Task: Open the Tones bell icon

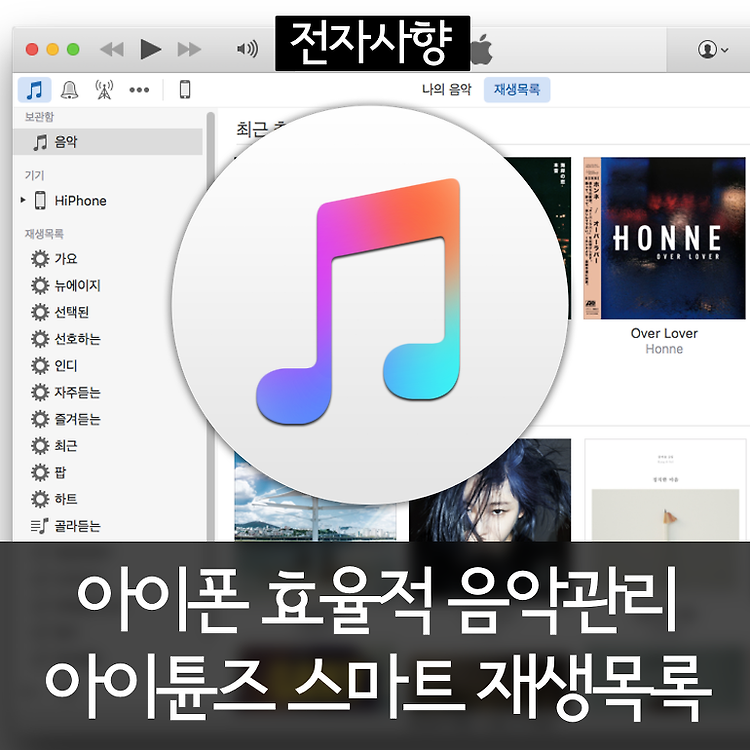Action: (69, 89)
